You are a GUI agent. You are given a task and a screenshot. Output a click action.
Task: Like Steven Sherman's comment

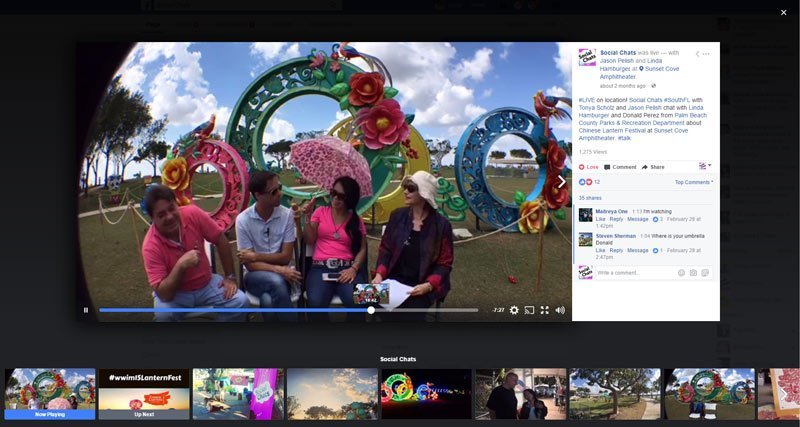pyautogui.click(x=600, y=250)
